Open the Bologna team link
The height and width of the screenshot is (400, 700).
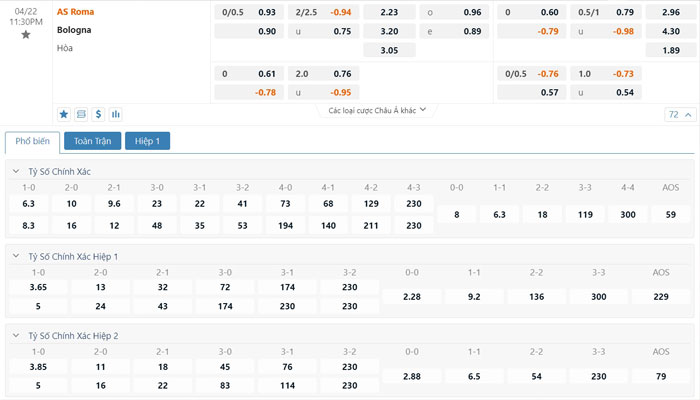(x=74, y=30)
